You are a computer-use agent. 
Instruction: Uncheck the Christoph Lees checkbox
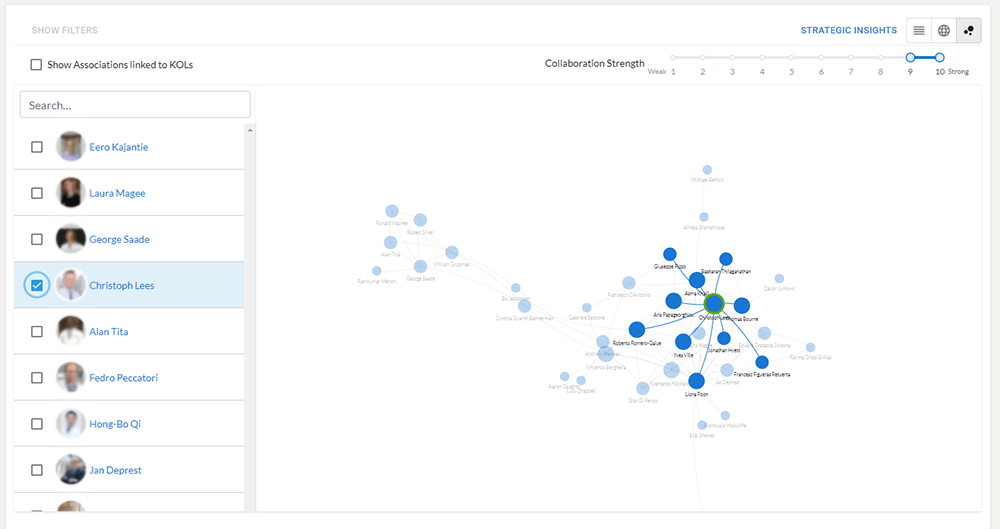click(x=37, y=286)
